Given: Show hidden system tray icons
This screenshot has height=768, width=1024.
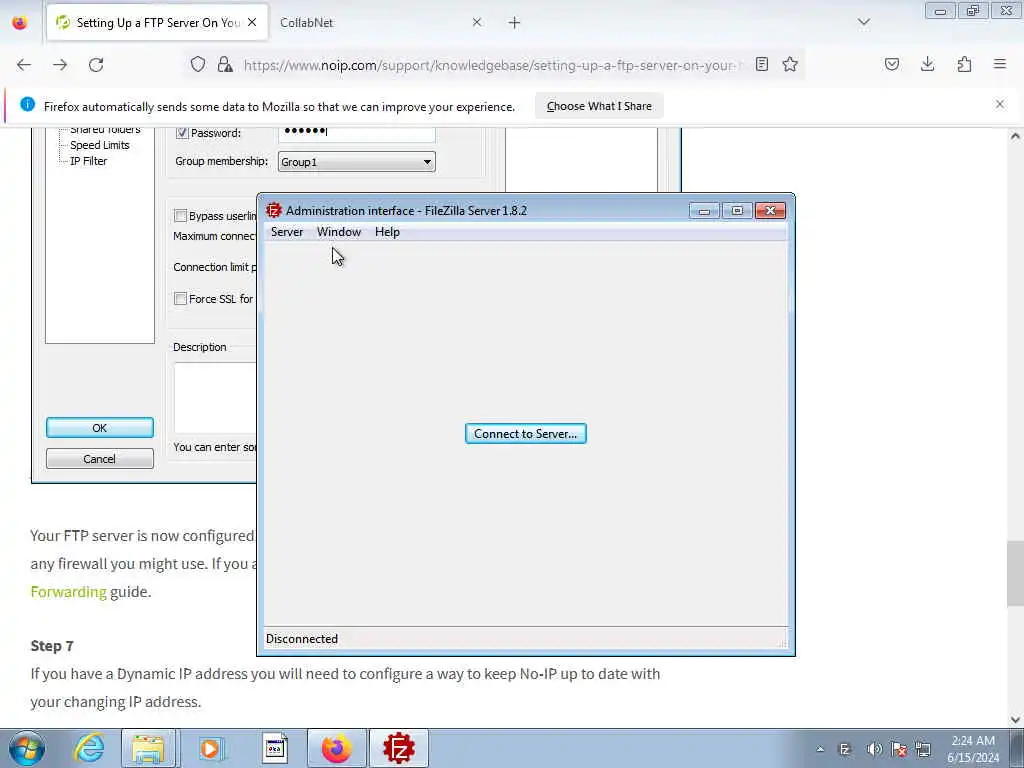Looking at the screenshot, I should [820, 749].
